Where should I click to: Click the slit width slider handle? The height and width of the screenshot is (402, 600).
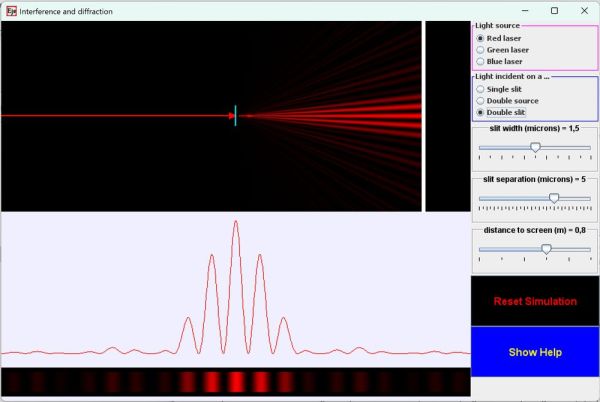[x=535, y=147]
